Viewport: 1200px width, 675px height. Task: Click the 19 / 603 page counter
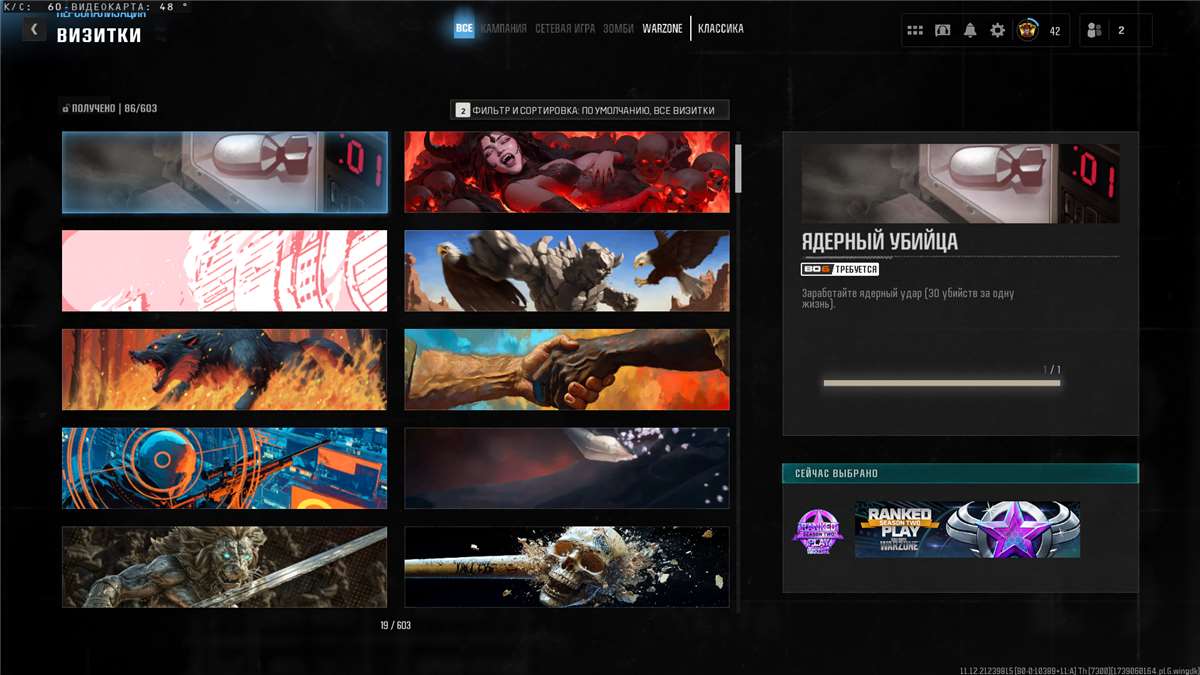click(395, 625)
